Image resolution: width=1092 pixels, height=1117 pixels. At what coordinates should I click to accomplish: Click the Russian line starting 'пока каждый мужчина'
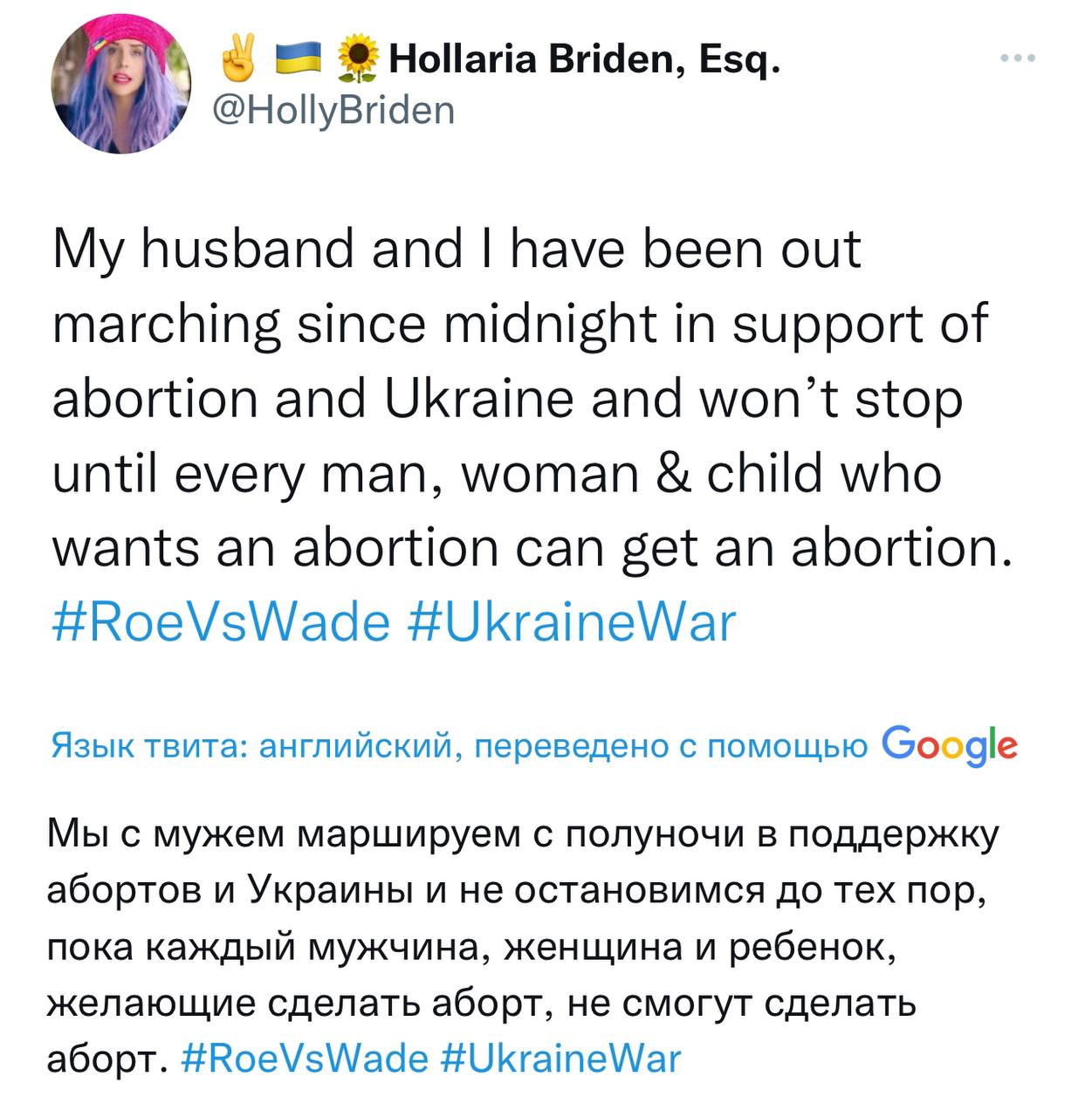(x=470, y=947)
